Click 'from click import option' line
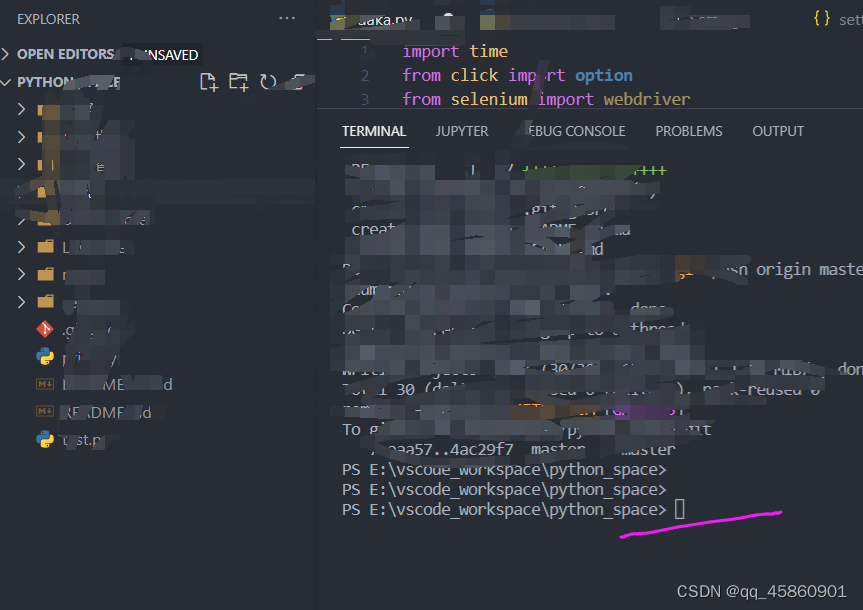This screenshot has height=610, width=863. pyautogui.click(x=517, y=75)
